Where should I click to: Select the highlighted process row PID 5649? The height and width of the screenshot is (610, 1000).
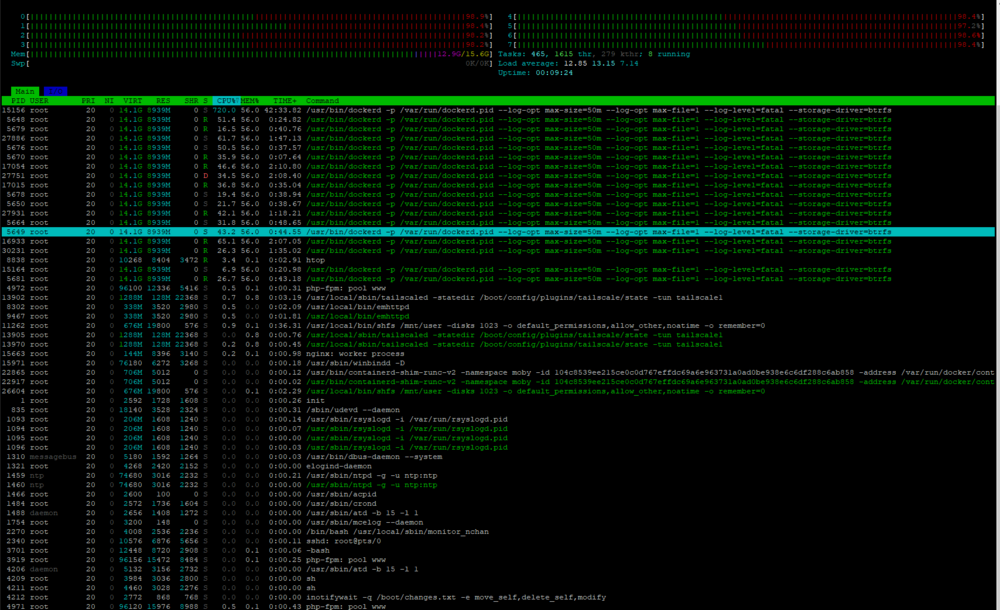click(x=497, y=232)
